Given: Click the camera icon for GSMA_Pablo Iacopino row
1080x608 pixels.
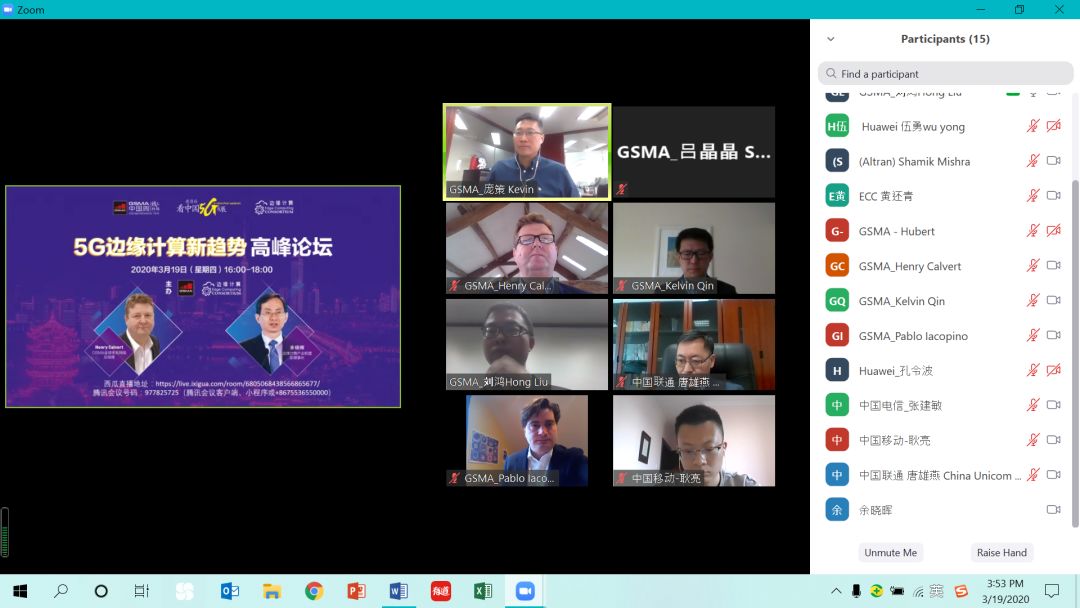Looking at the screenshot, I should [x=1054, y=335].
